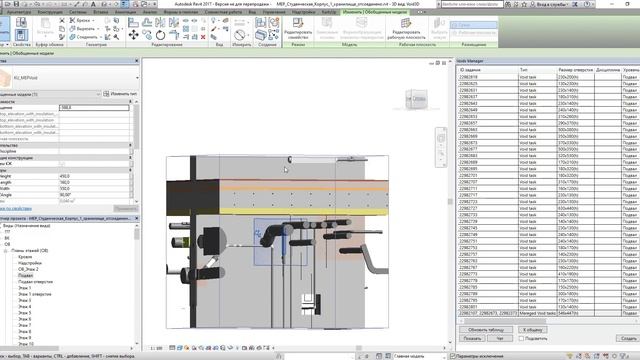The image size is (640, 360).
Task: Click Save icon in quick access toolbar
Action: (x=16, y=4)
